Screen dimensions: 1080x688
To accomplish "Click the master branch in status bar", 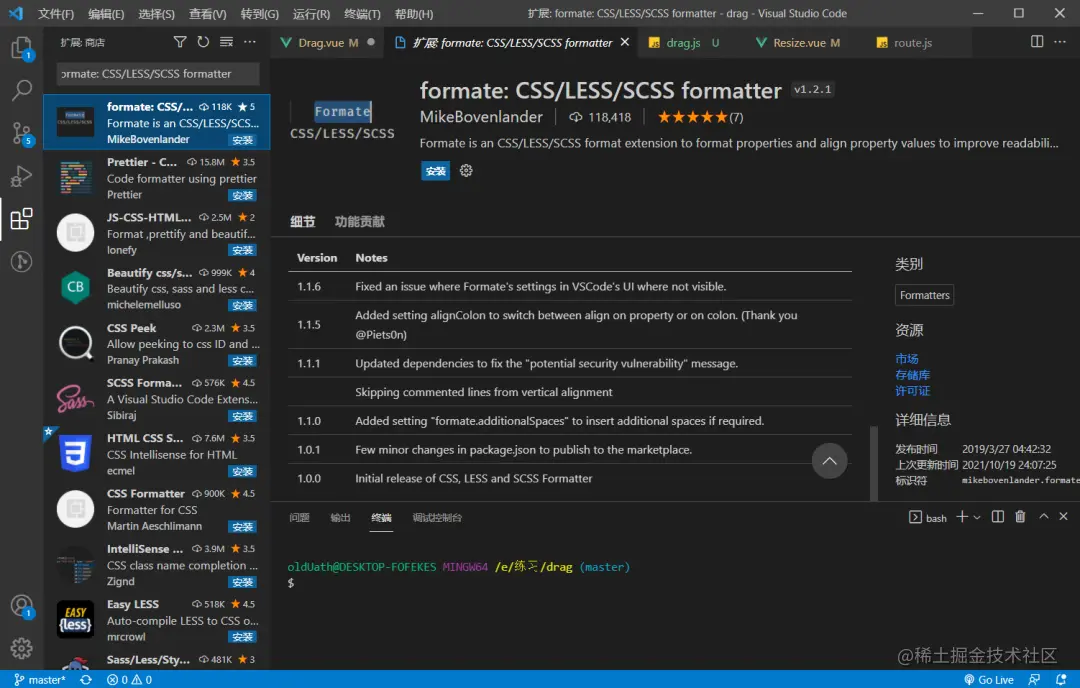I will (39, 680).
